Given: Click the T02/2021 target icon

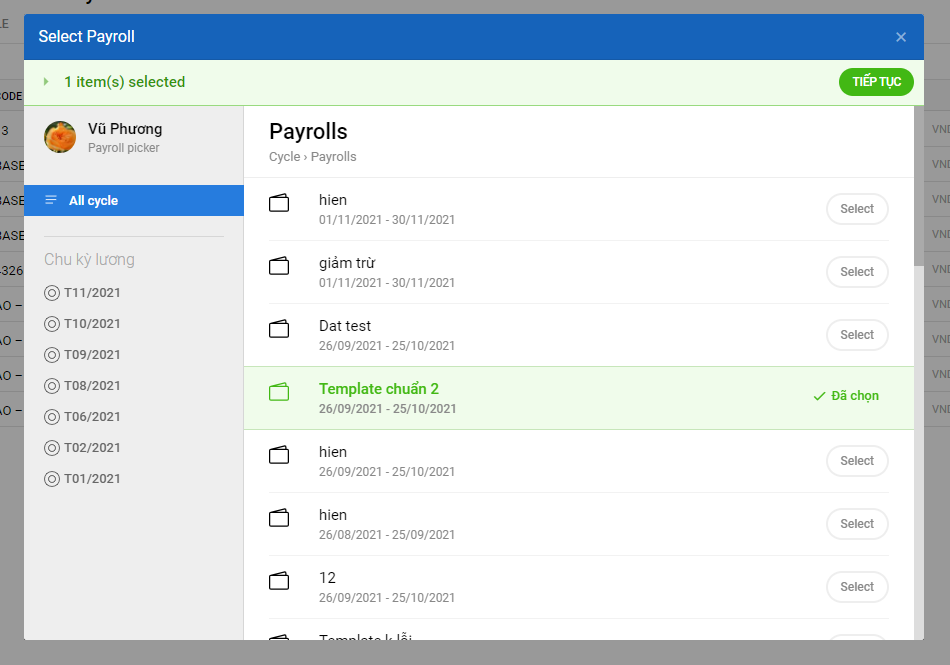Looking at the screenshot, I should pos(52,448).
